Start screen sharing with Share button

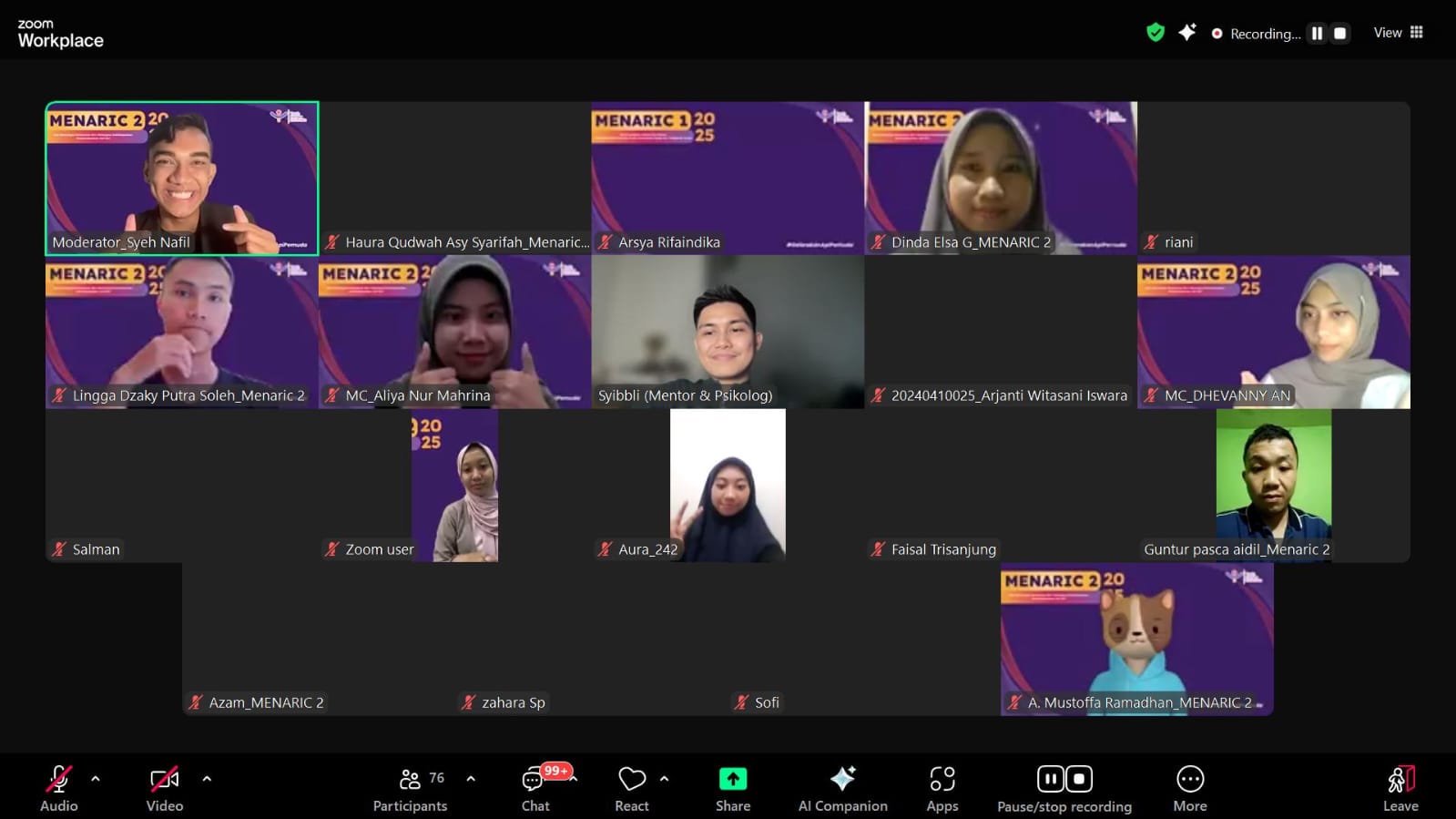(732, 788)
